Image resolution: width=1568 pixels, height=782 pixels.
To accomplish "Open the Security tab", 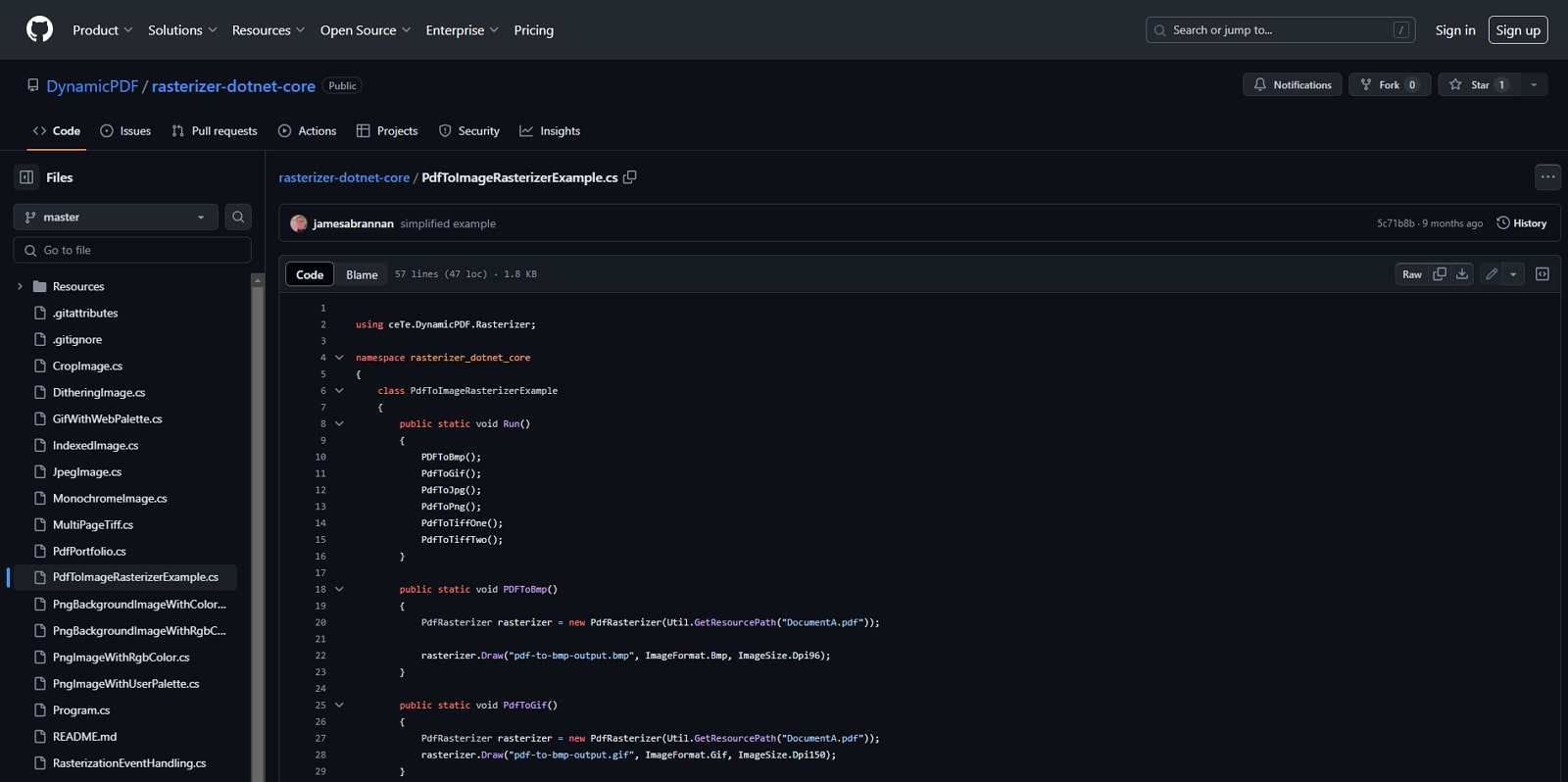I will [x=468, y=130].
